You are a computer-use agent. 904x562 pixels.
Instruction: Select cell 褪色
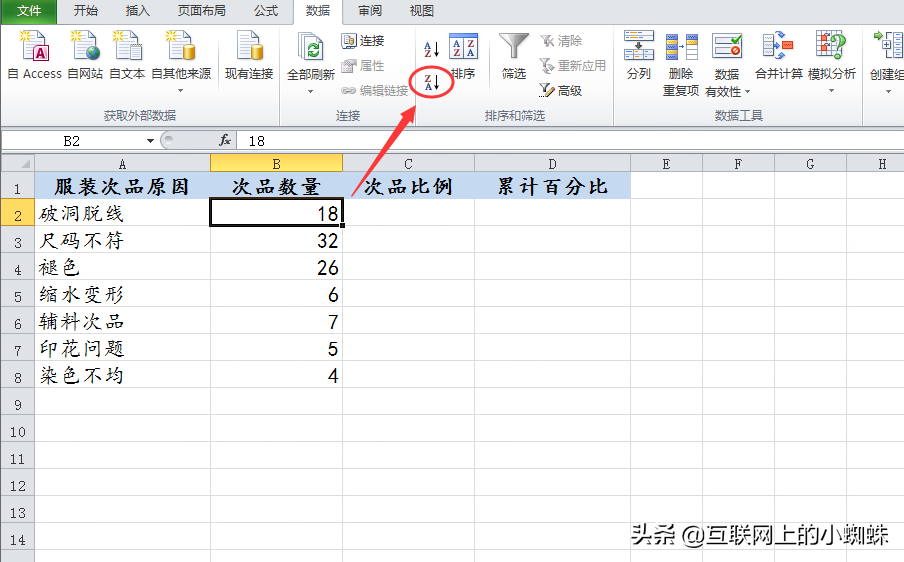click(122, 267)
